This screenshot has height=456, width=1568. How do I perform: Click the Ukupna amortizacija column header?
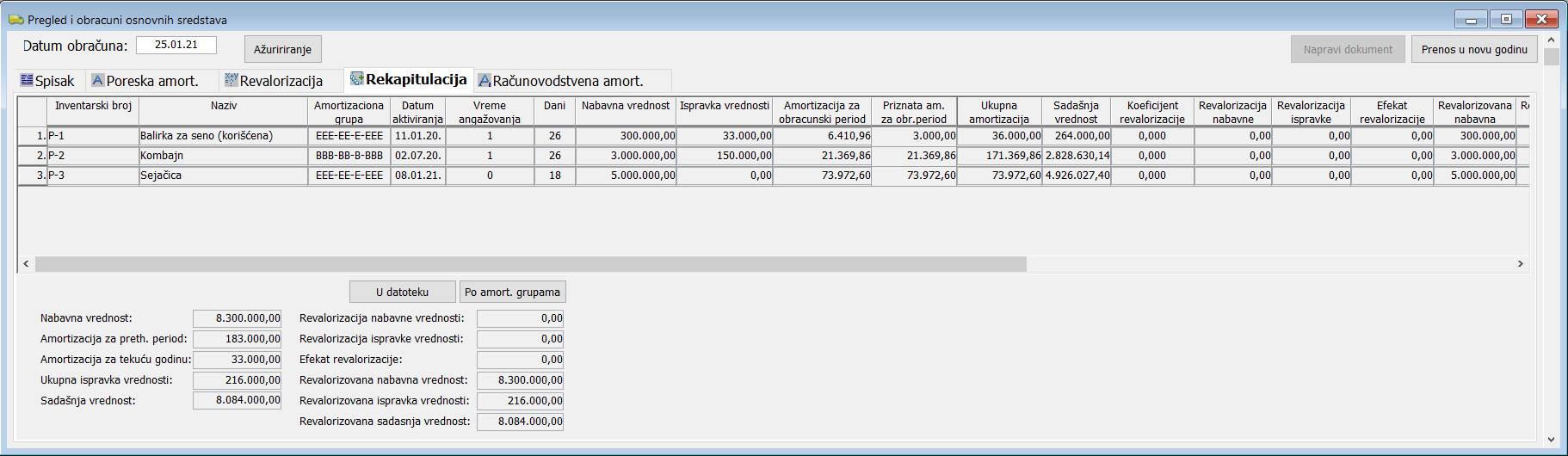(x=999, y=112)
